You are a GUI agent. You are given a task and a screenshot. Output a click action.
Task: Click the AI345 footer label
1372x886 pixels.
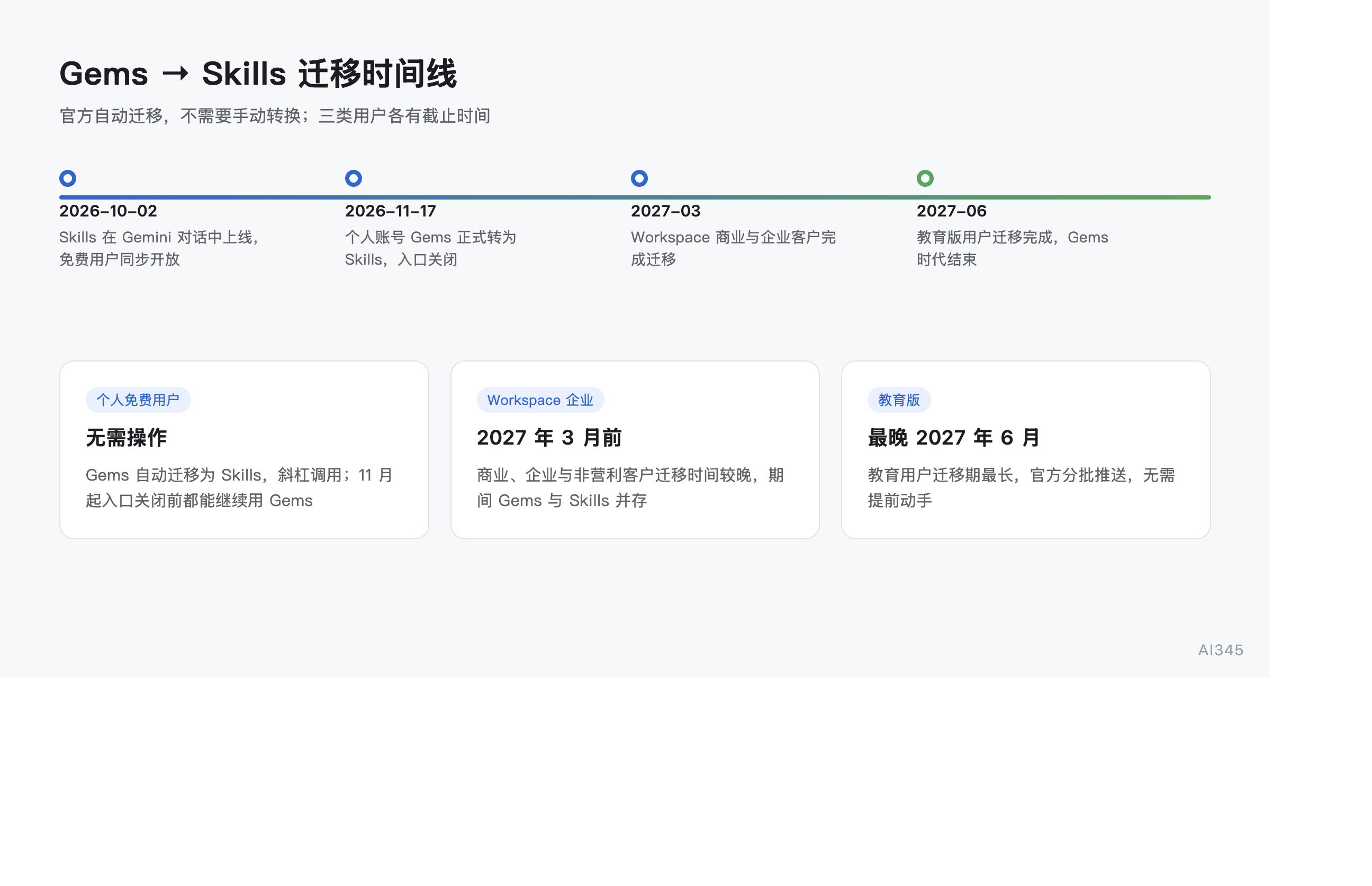(1221, 650)
